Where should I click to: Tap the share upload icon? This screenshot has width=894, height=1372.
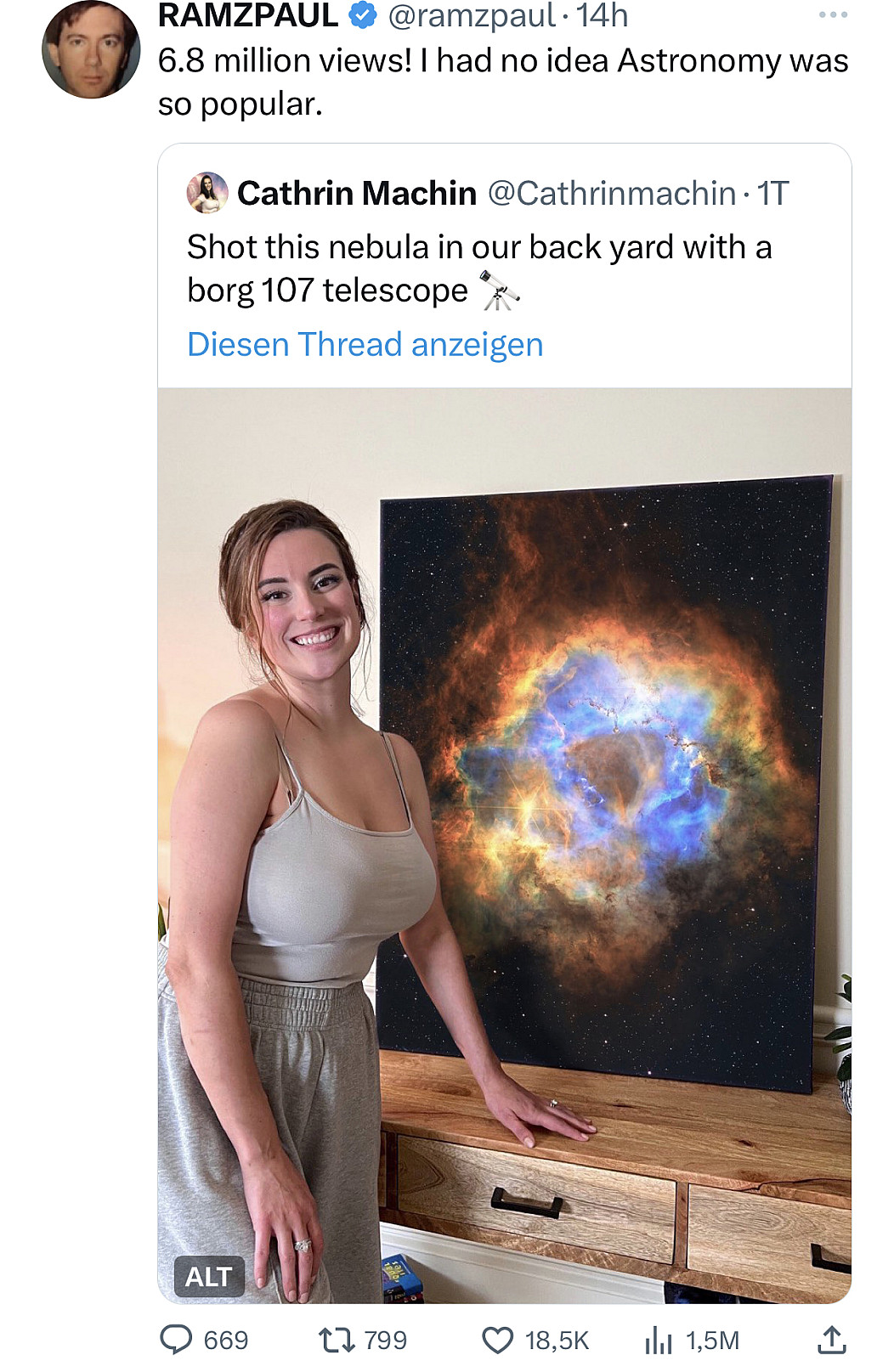point(831,1340)
